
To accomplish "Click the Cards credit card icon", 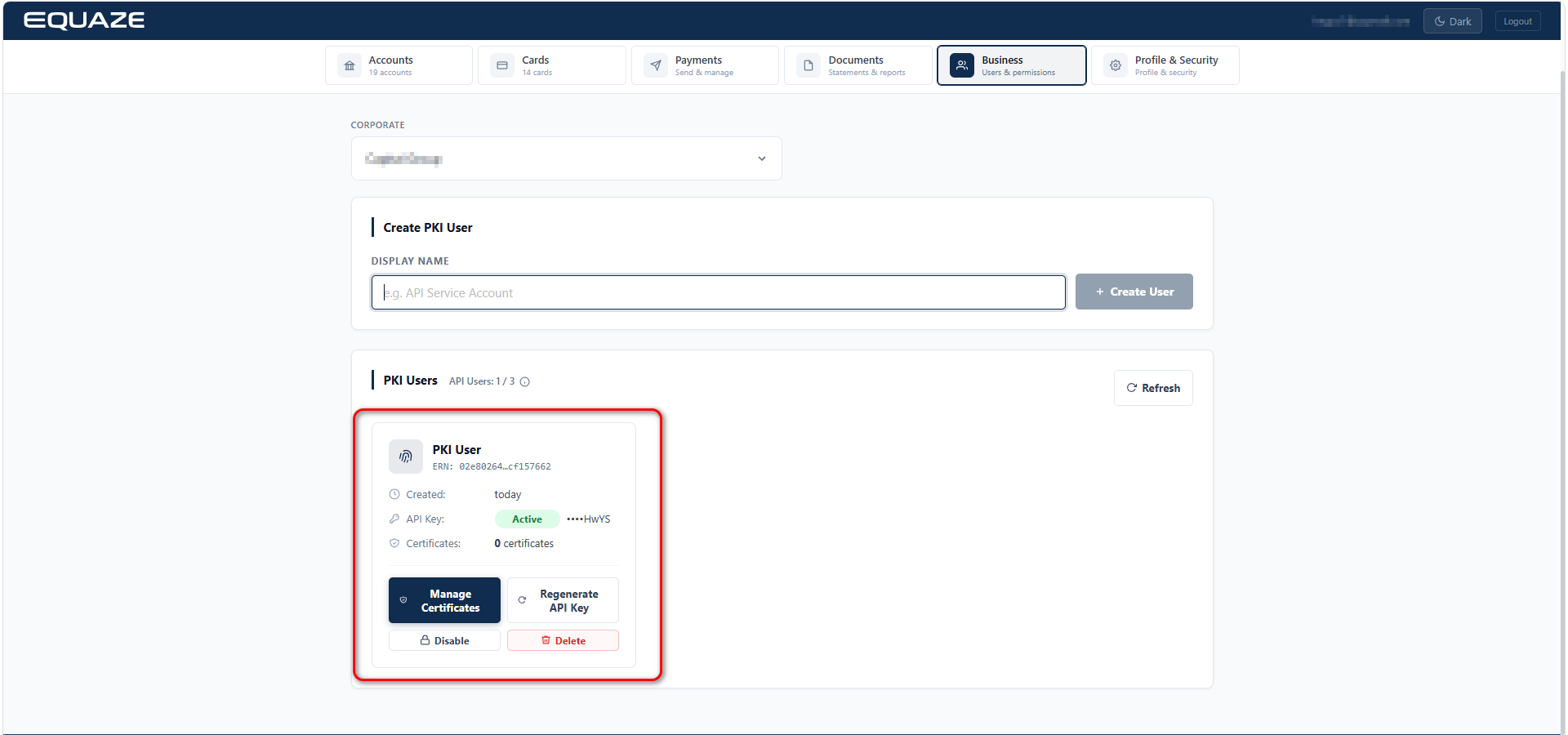I will coord(502,65).
